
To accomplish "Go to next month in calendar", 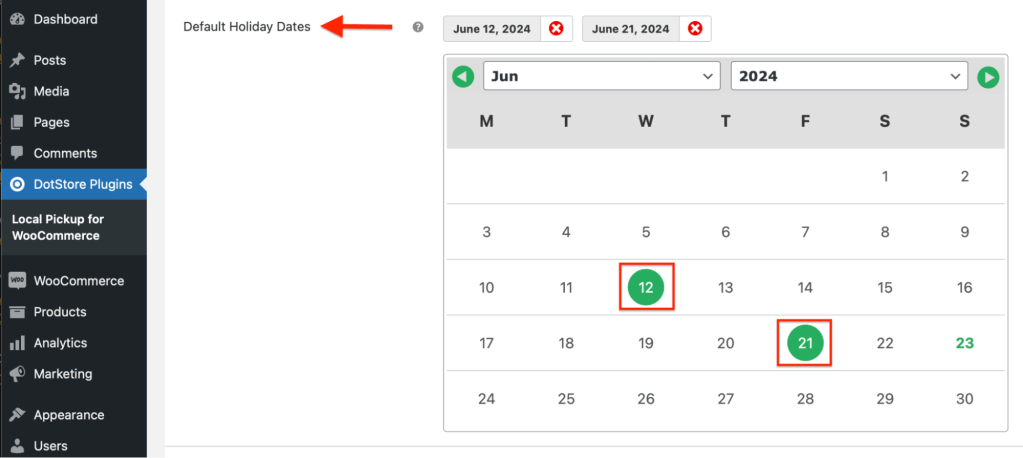I will (988, 76).
